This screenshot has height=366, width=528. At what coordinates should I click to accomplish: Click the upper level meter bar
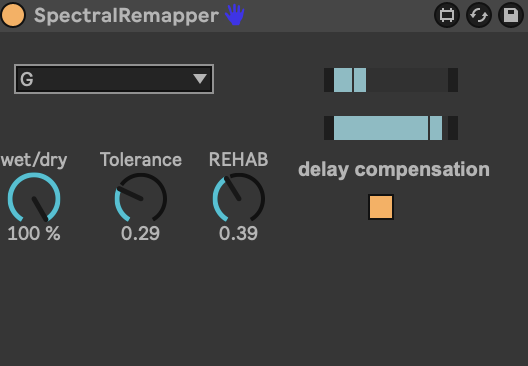[391, 80]
